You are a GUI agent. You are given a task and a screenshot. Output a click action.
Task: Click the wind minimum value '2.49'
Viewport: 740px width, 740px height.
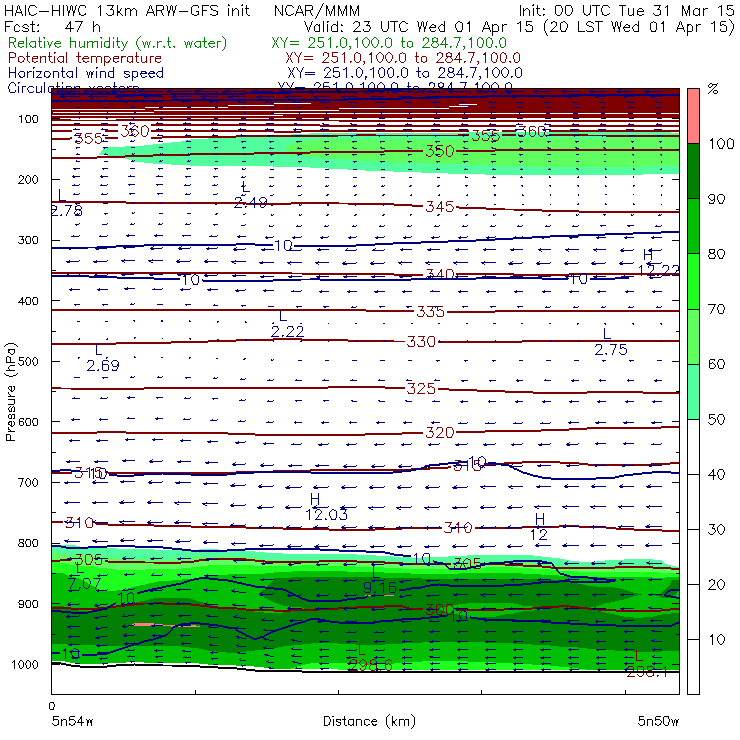(251, 203)
